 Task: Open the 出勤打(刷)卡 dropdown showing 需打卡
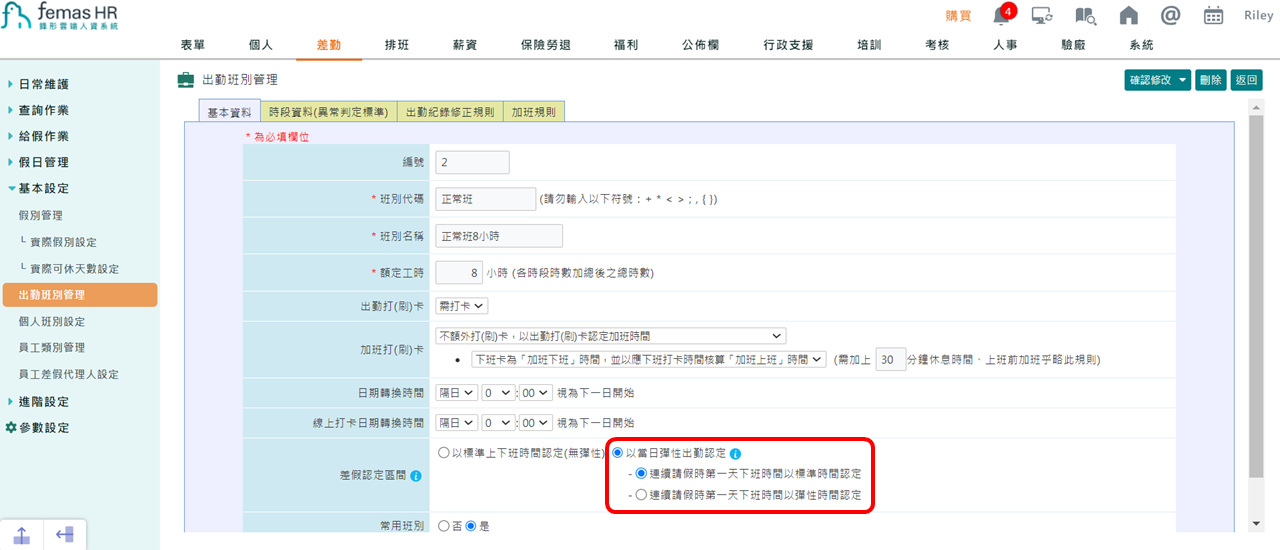tap(462, 305)
